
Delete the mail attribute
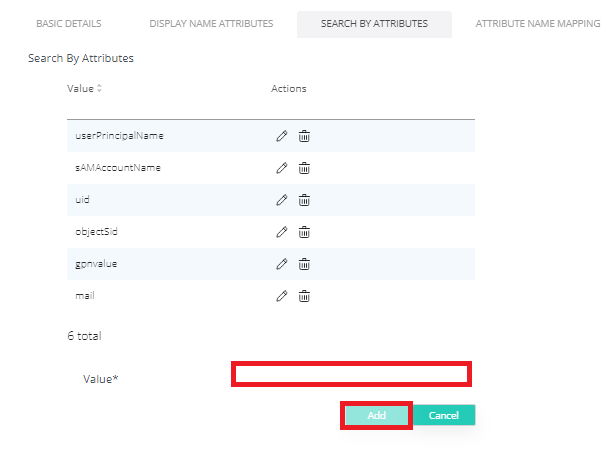pyautogui.click(x=305, y=296)
